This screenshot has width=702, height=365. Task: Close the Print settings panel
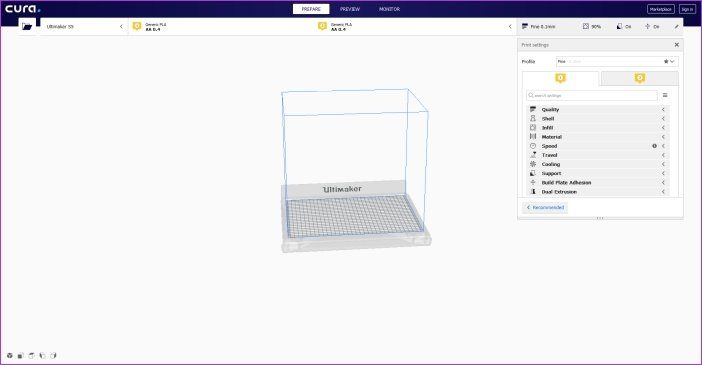click(x=676, y=45)
